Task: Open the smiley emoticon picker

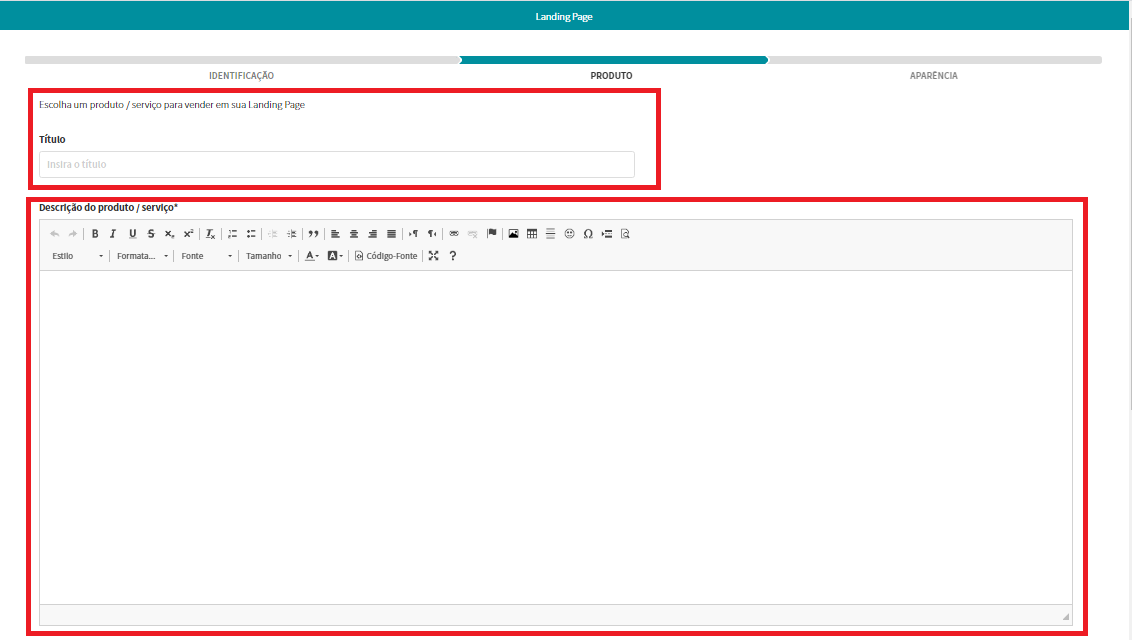Action: point(569,234)
